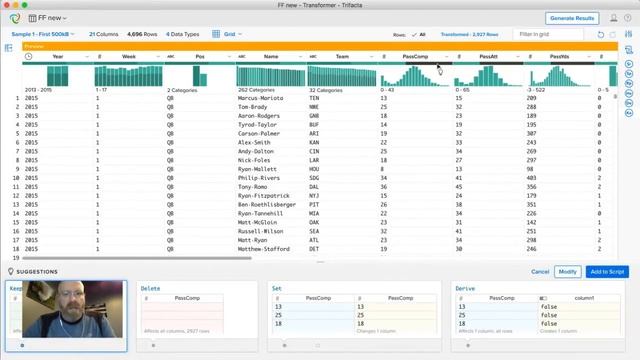Click the PassAtt data quality bar

point(488,63)
